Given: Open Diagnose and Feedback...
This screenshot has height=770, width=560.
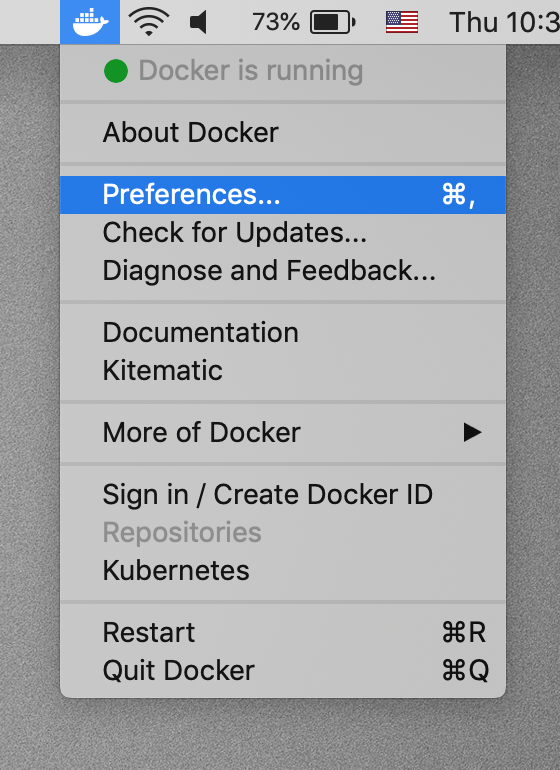Looking at the screenshot, I should pyautogui.click(x=282, y=271).
